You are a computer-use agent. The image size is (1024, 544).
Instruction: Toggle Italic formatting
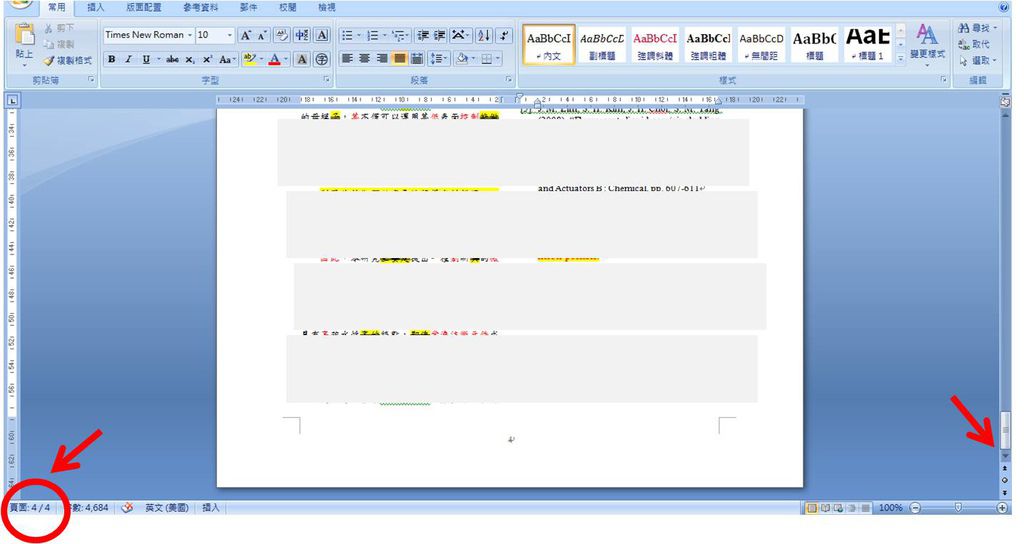pos(129,59)
